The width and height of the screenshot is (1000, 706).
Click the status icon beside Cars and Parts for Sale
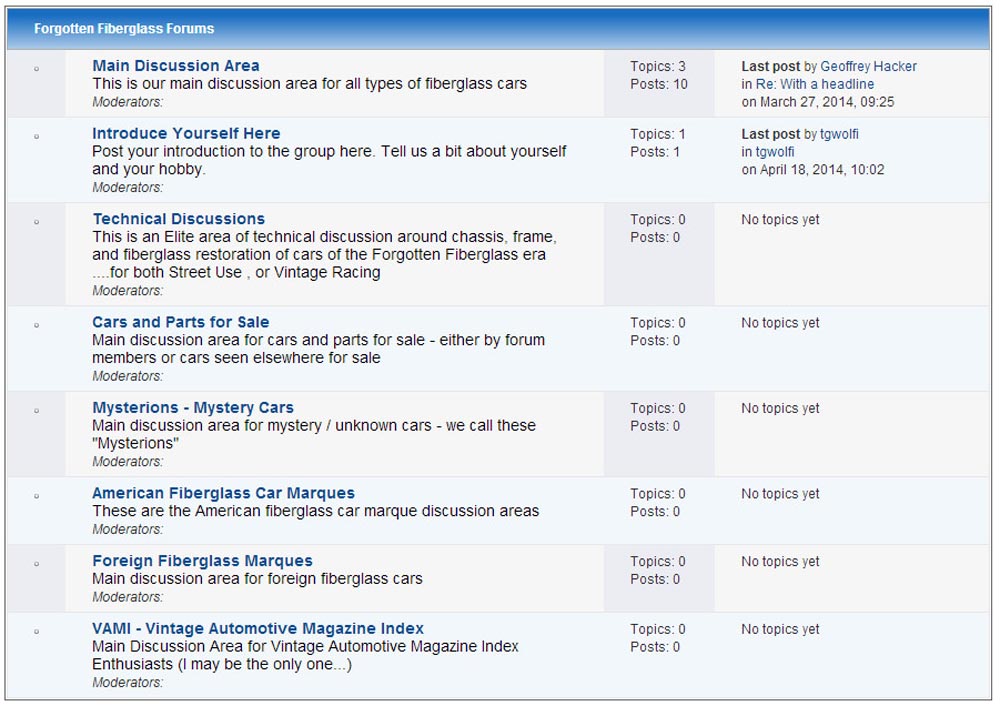(37, 325)
